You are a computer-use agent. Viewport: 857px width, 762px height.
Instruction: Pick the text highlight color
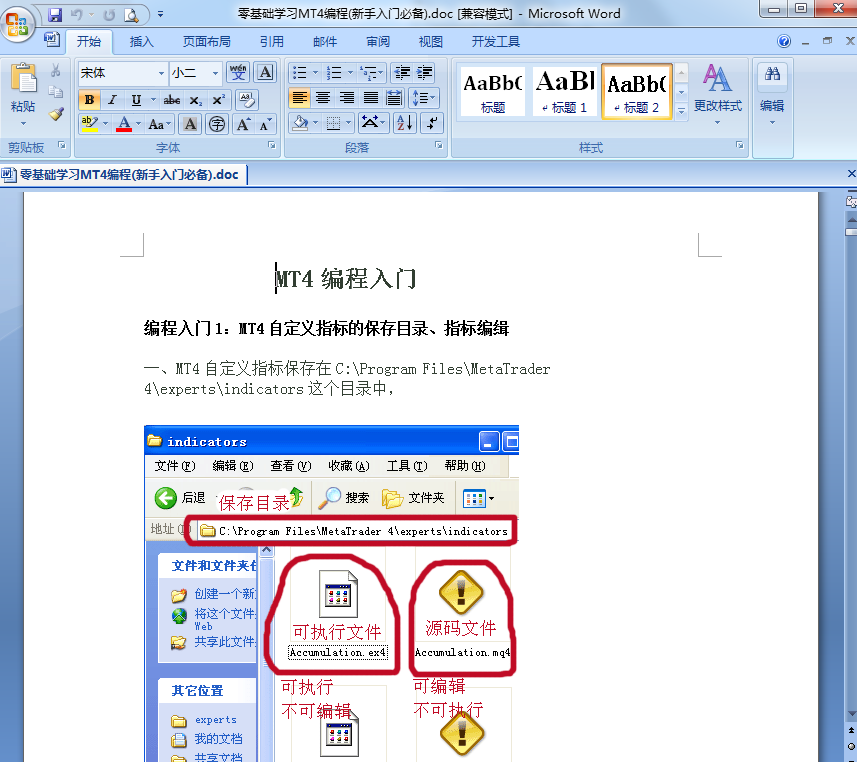[89, 124]
